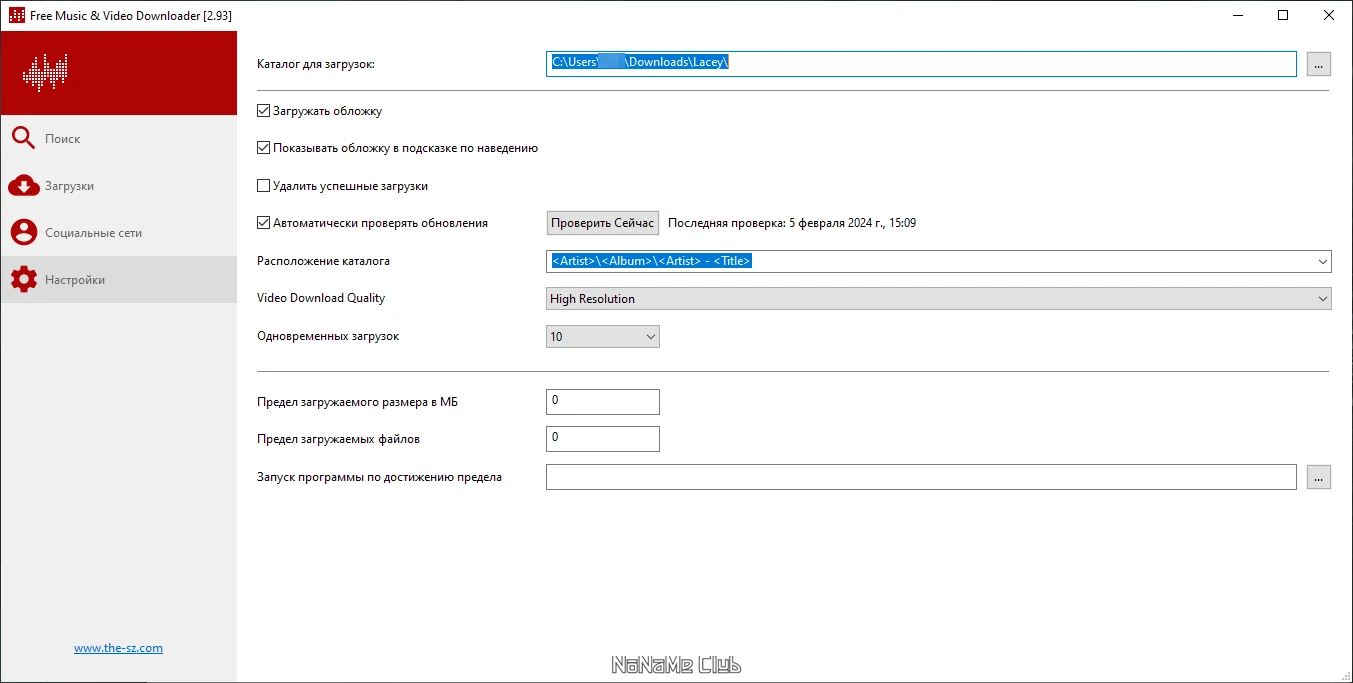Image resolution: width=1353 pixels, height=683 pixels.
Task: Open the cloud Downloads icon in sidebar
Action: [x=23, y=185]
